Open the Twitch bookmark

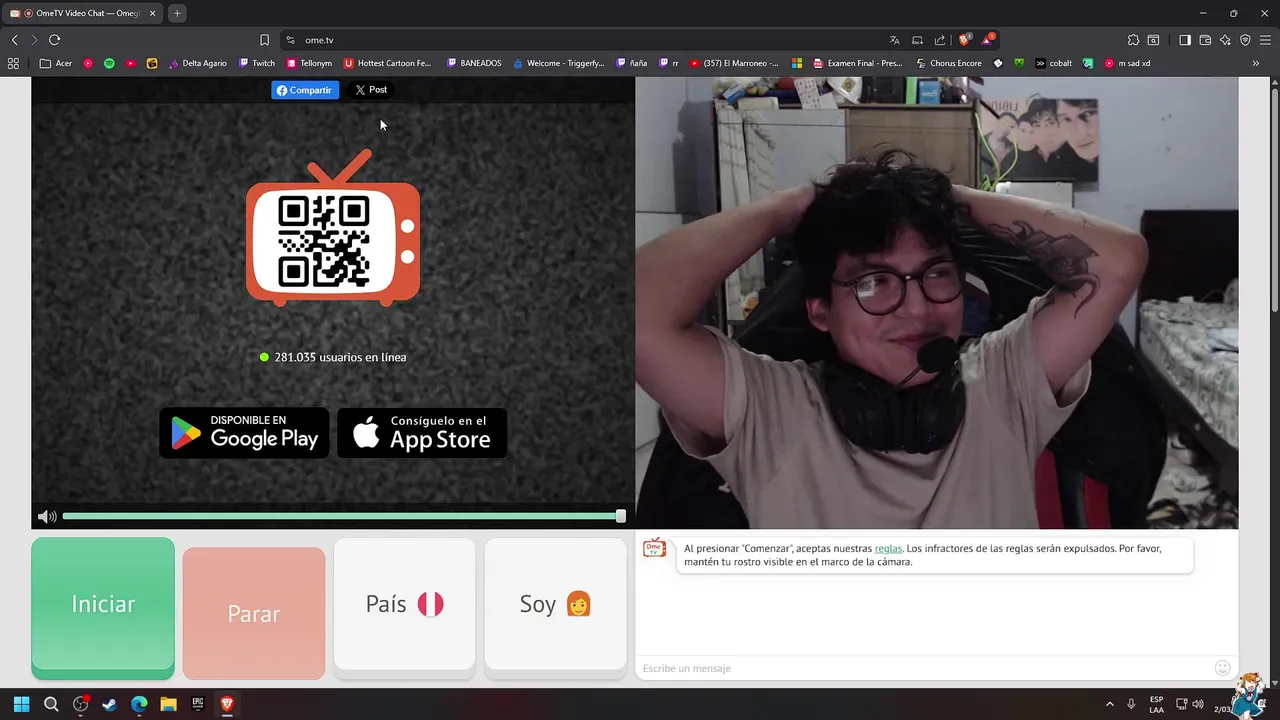tap(257, 63)
